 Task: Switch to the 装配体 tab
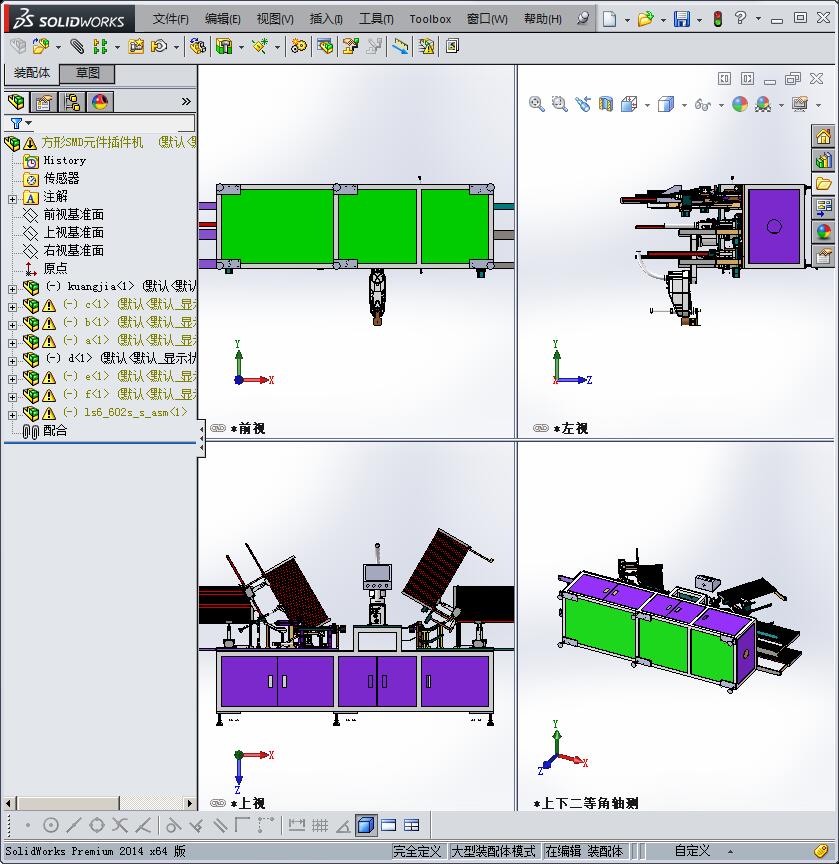31,73
